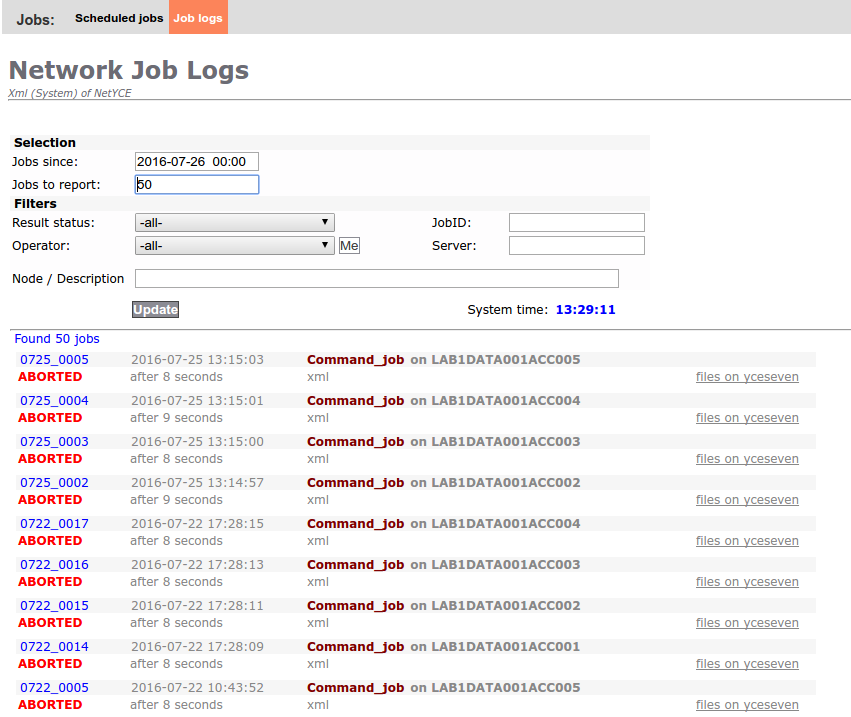This screenshot has width=851, height=717.
Task: Click the Server filter field
Action: click(x=576, y=245)
